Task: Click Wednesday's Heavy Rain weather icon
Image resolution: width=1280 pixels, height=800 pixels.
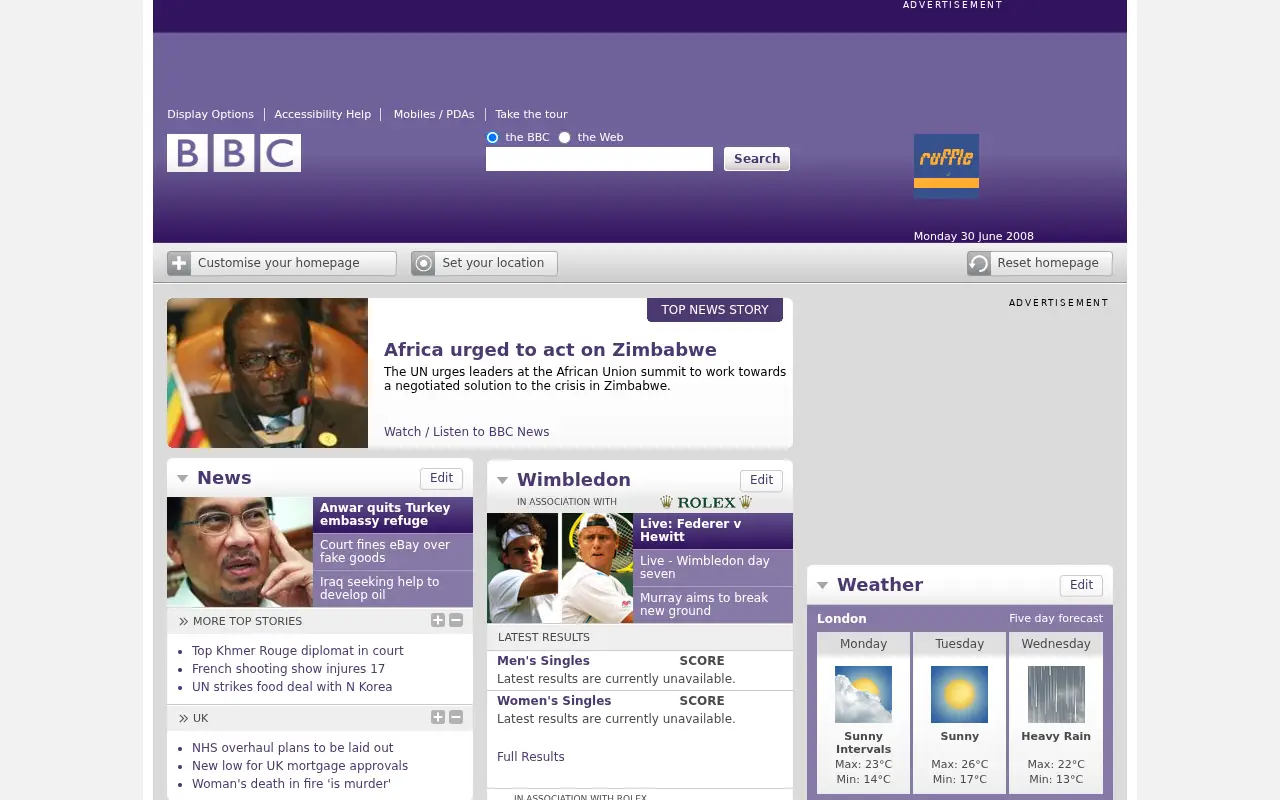Action: coord(1056,694)
